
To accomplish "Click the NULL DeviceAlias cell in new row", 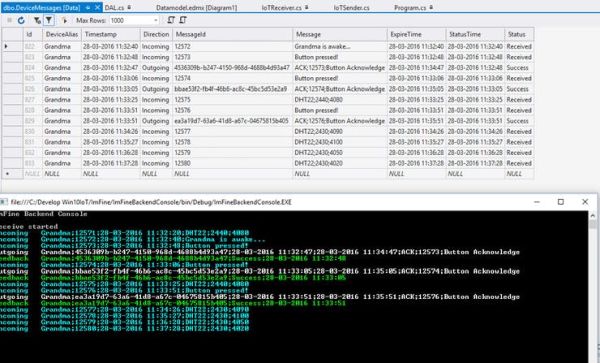I will click(61, 174).
